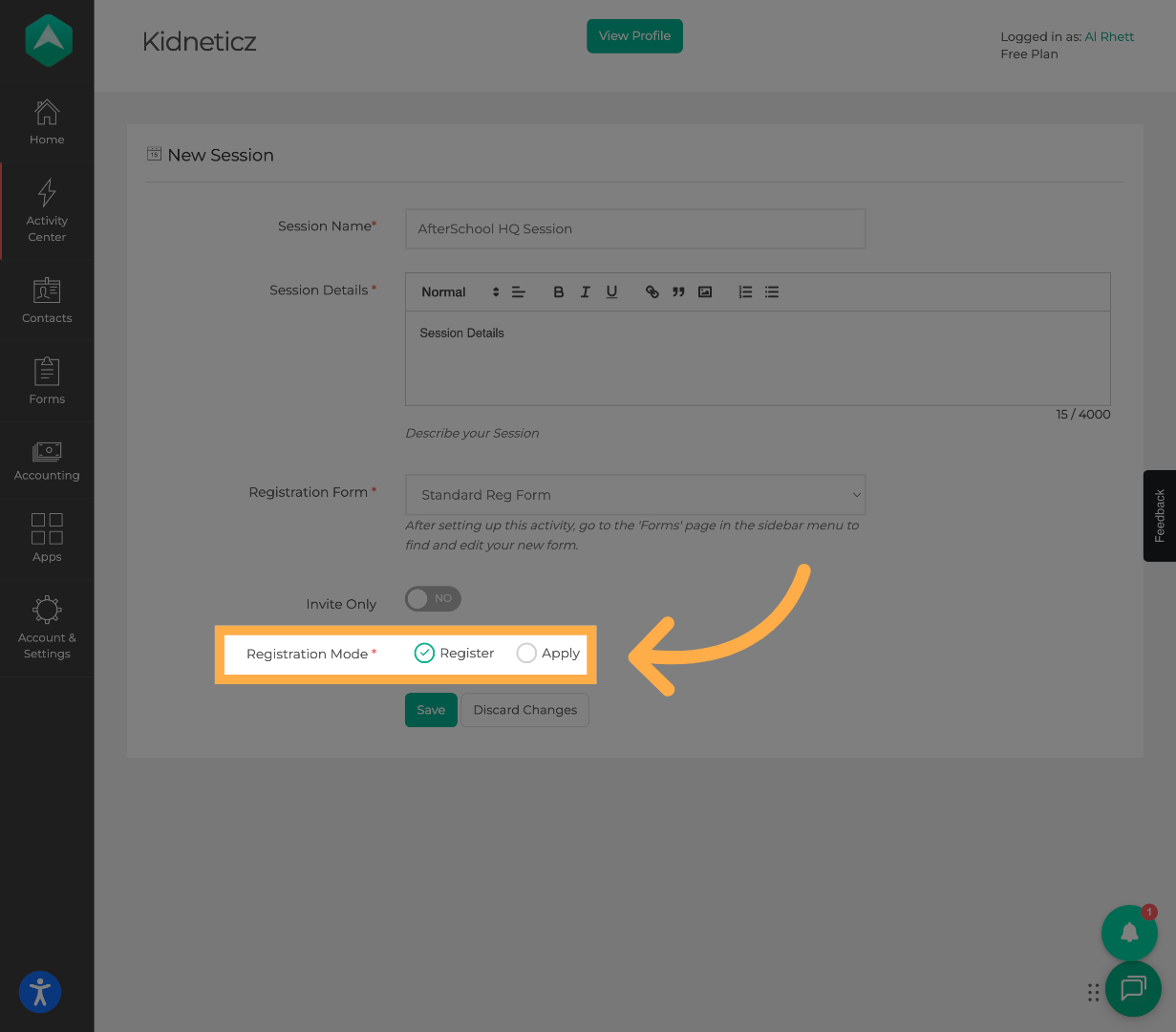Viewport: 1176px width, 1032px height.
Task: Open the Accounting section
Action: (x=46, y=460)
